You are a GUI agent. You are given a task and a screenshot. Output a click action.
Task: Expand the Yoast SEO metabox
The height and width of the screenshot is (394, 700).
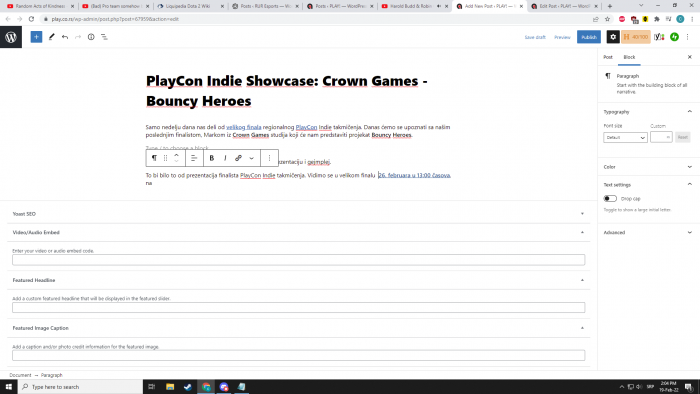(298, 214)
